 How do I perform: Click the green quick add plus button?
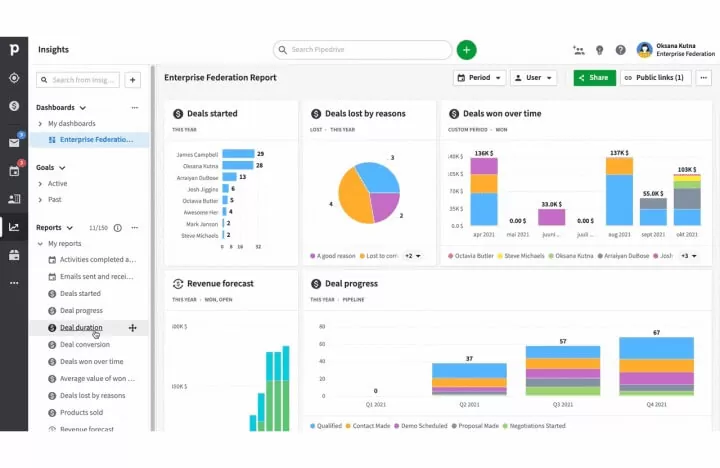467,50
